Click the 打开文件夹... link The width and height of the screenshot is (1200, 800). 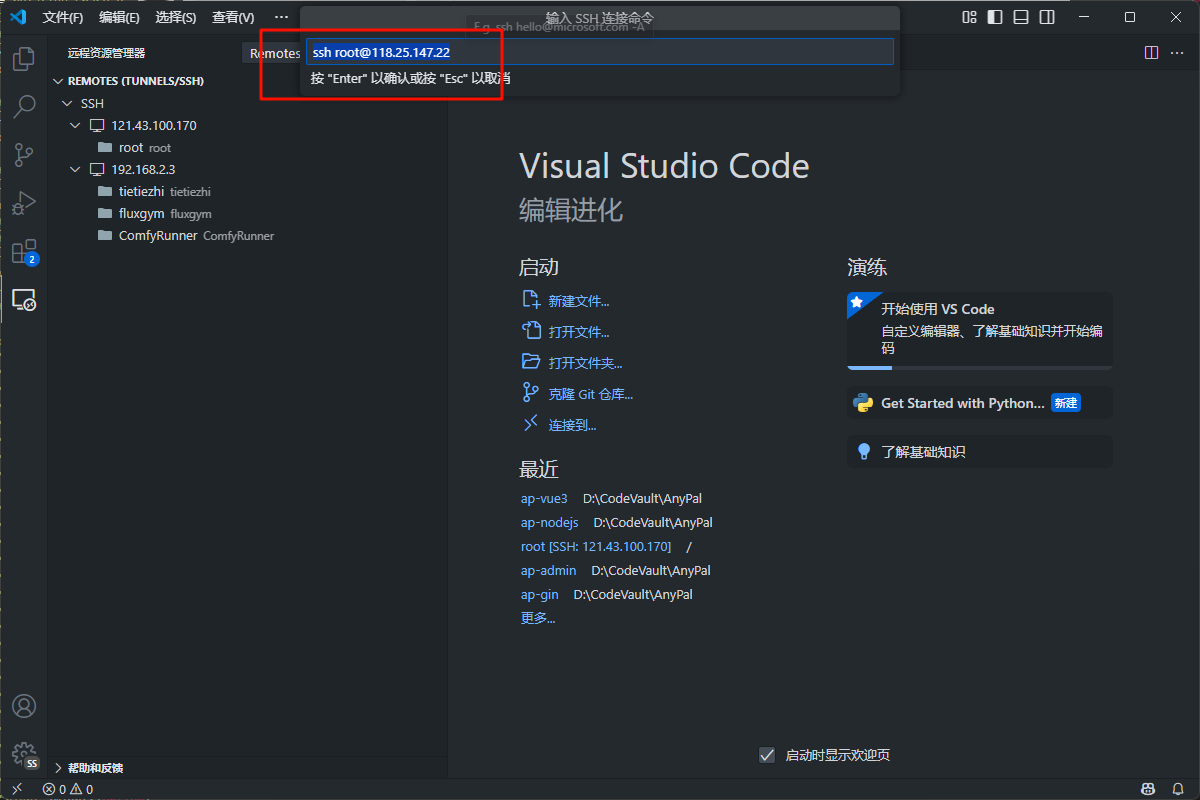tap(585, 363)
